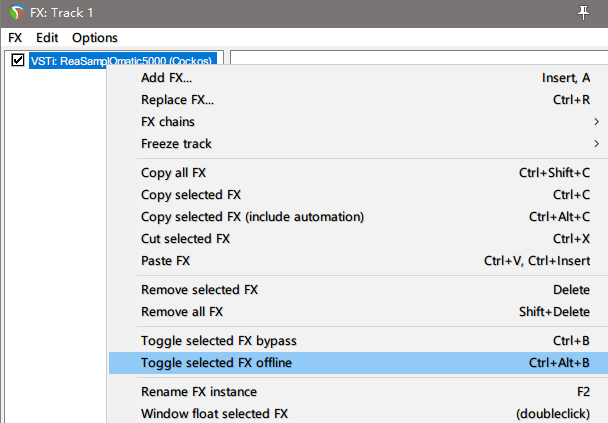Click the REAPER logo icon in title bar
This screenshot has height=423, width=608.
17,12
